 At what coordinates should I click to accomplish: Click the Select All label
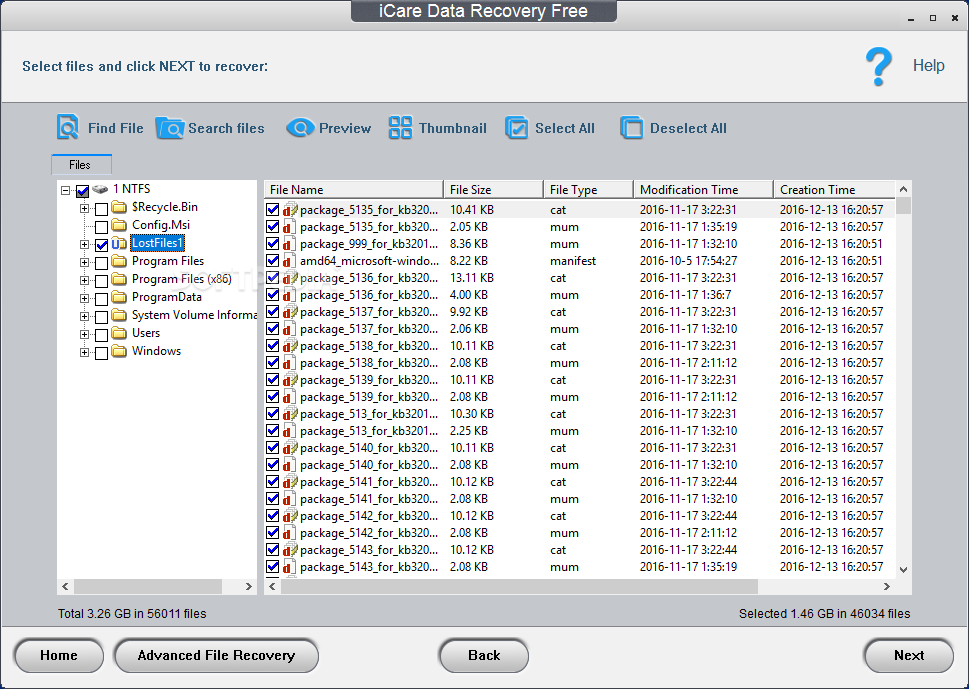coord(564,129)
